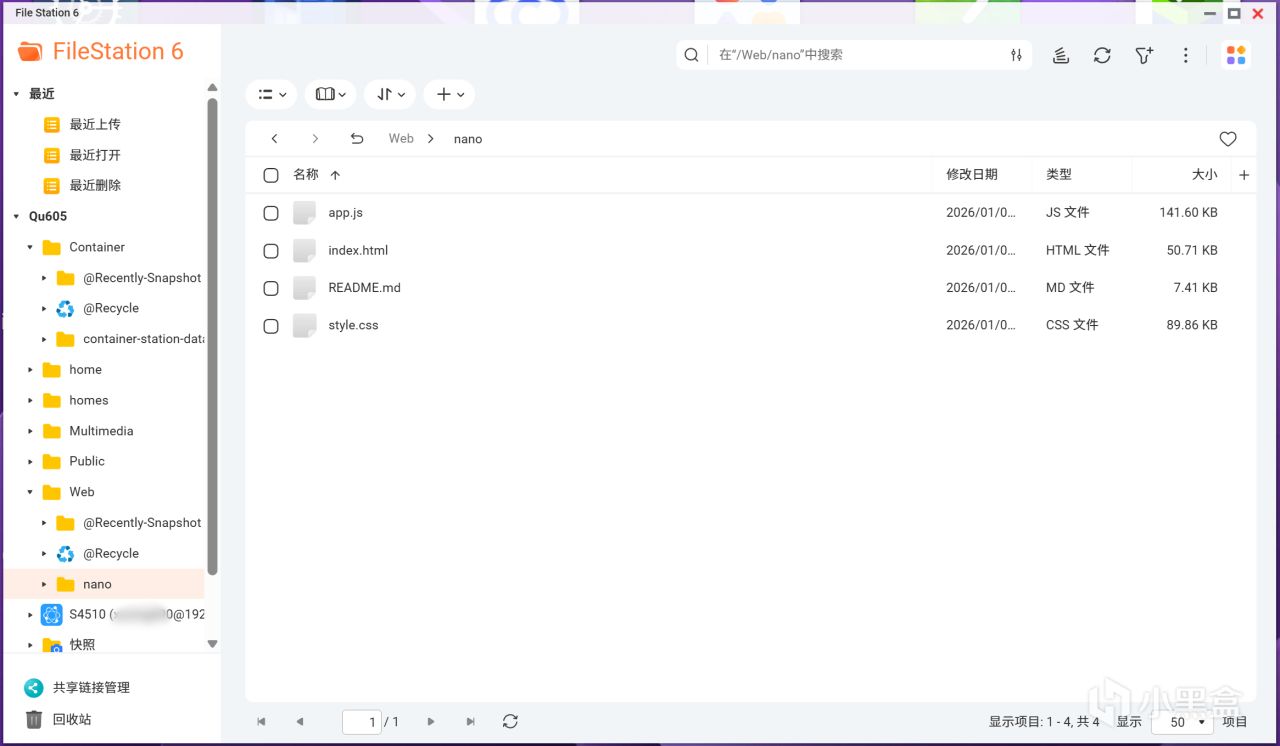Expand the Public folder
The height and width of the screenshot is (746, 1280).
pyautogui.click(x=30, y=462)
